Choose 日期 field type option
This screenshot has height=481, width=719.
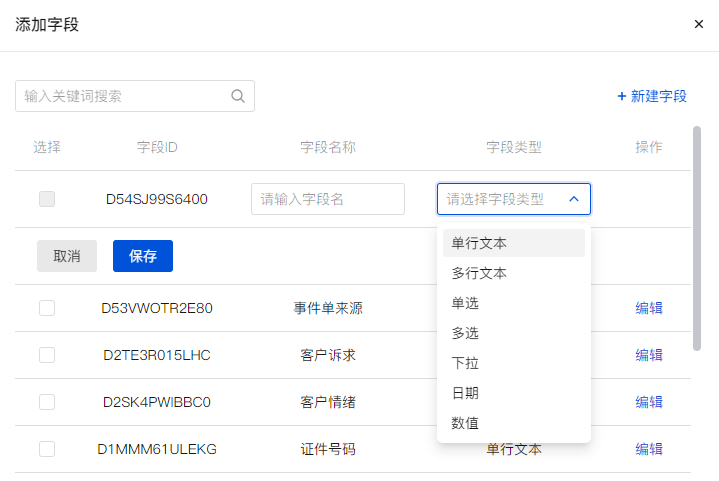pos(514,393)
